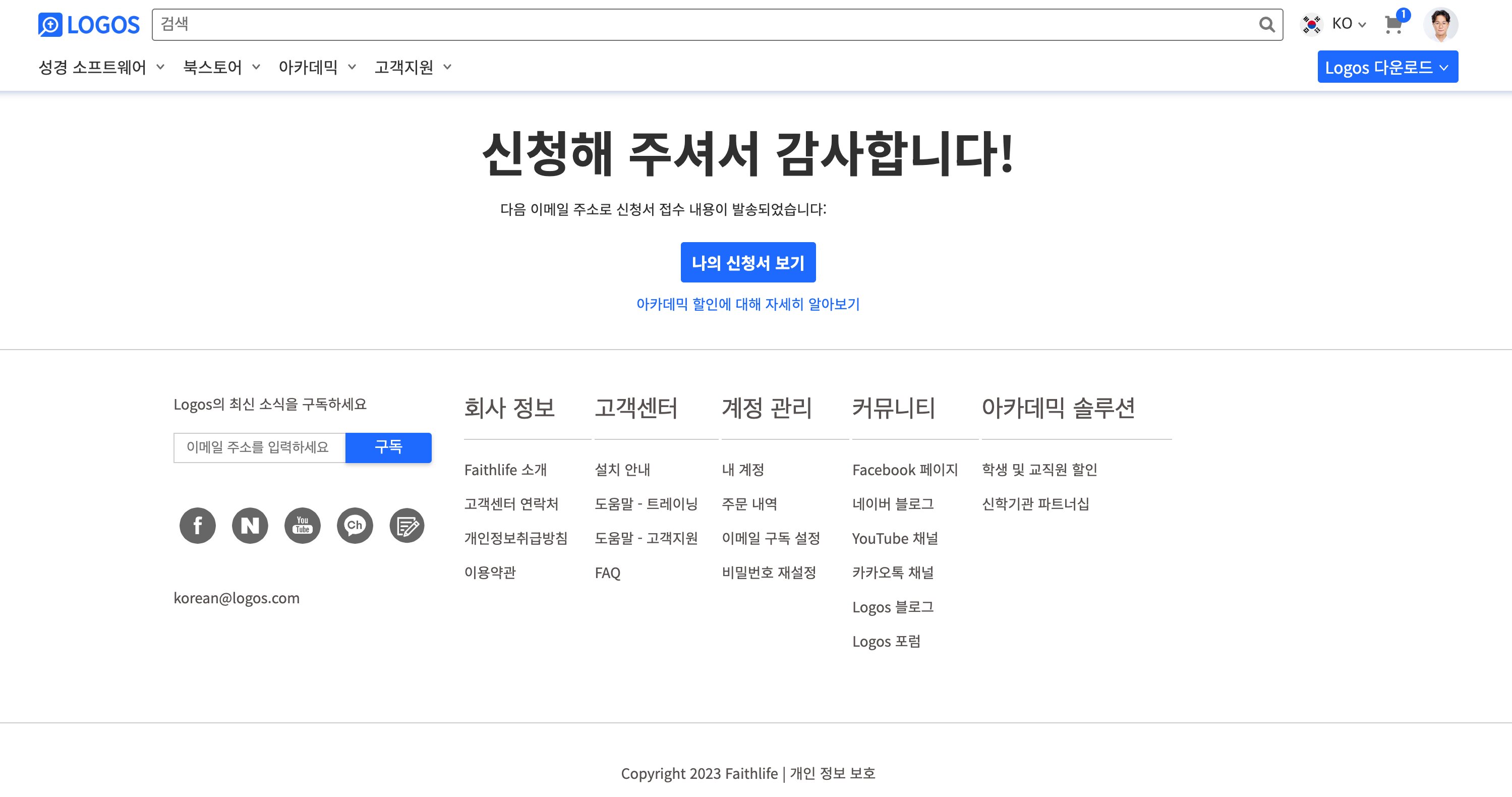
Task: Open 학생 및 교직원 할인 link
Action: point(1039,470)
